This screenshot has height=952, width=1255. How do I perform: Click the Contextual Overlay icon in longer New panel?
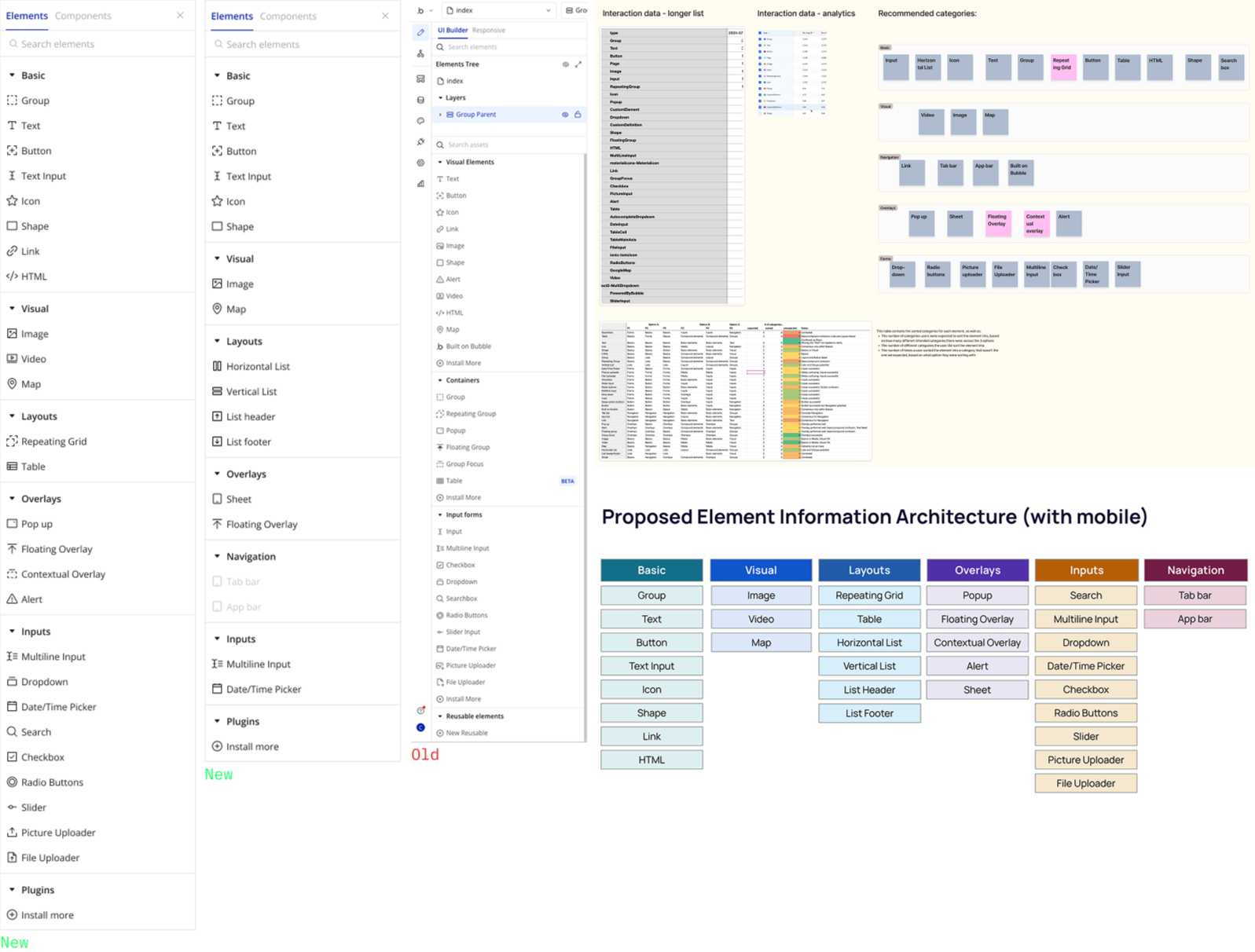point(12,574)
